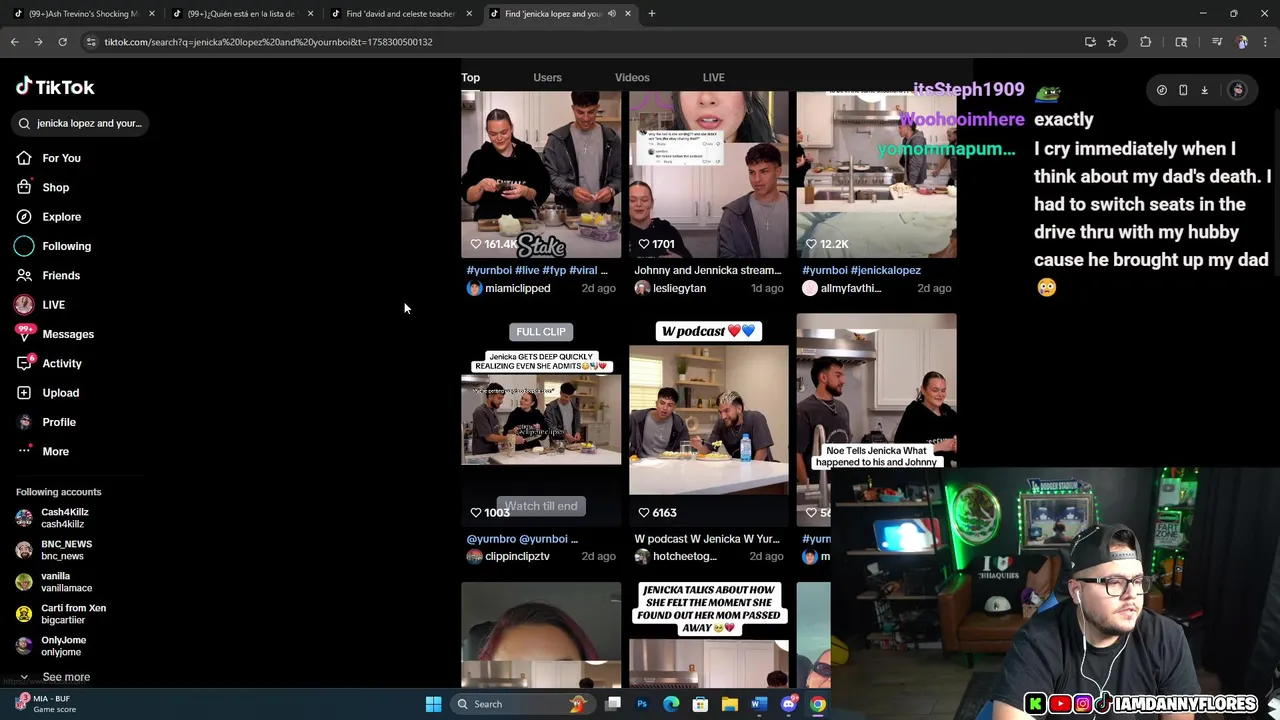1280x720 pixels.
Task: Open OnlyJome following account
Action: [51, 646]
